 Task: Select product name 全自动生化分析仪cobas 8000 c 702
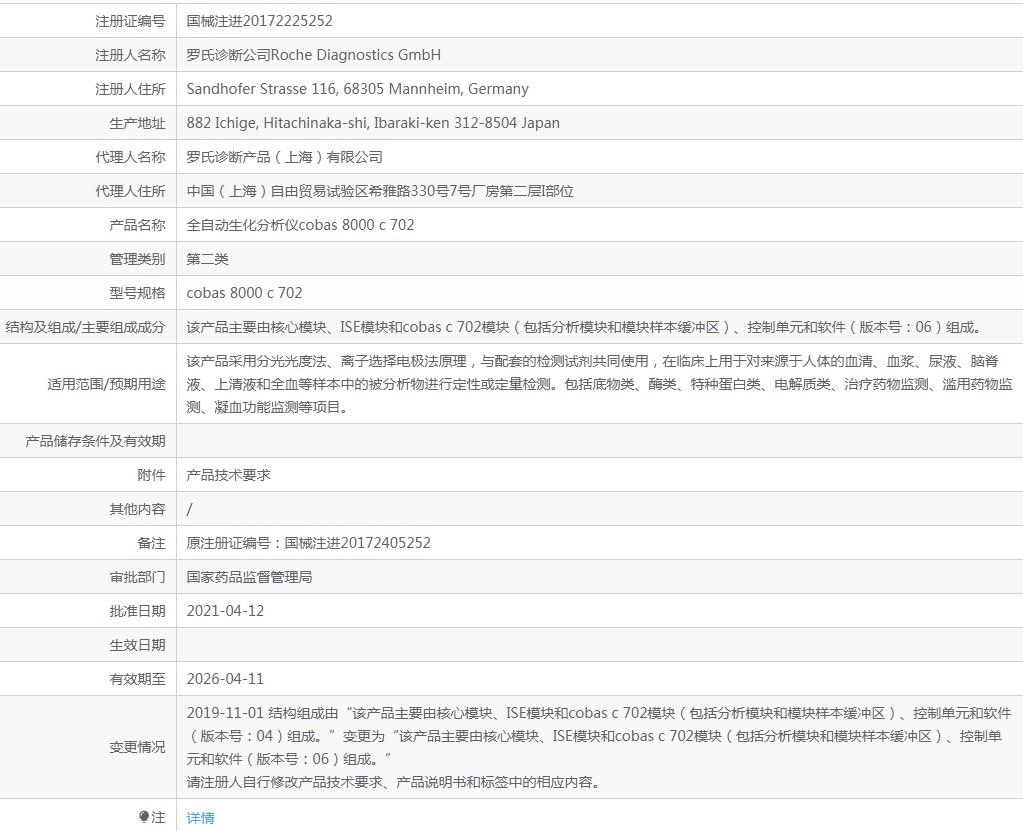click(x=300, y=224)
